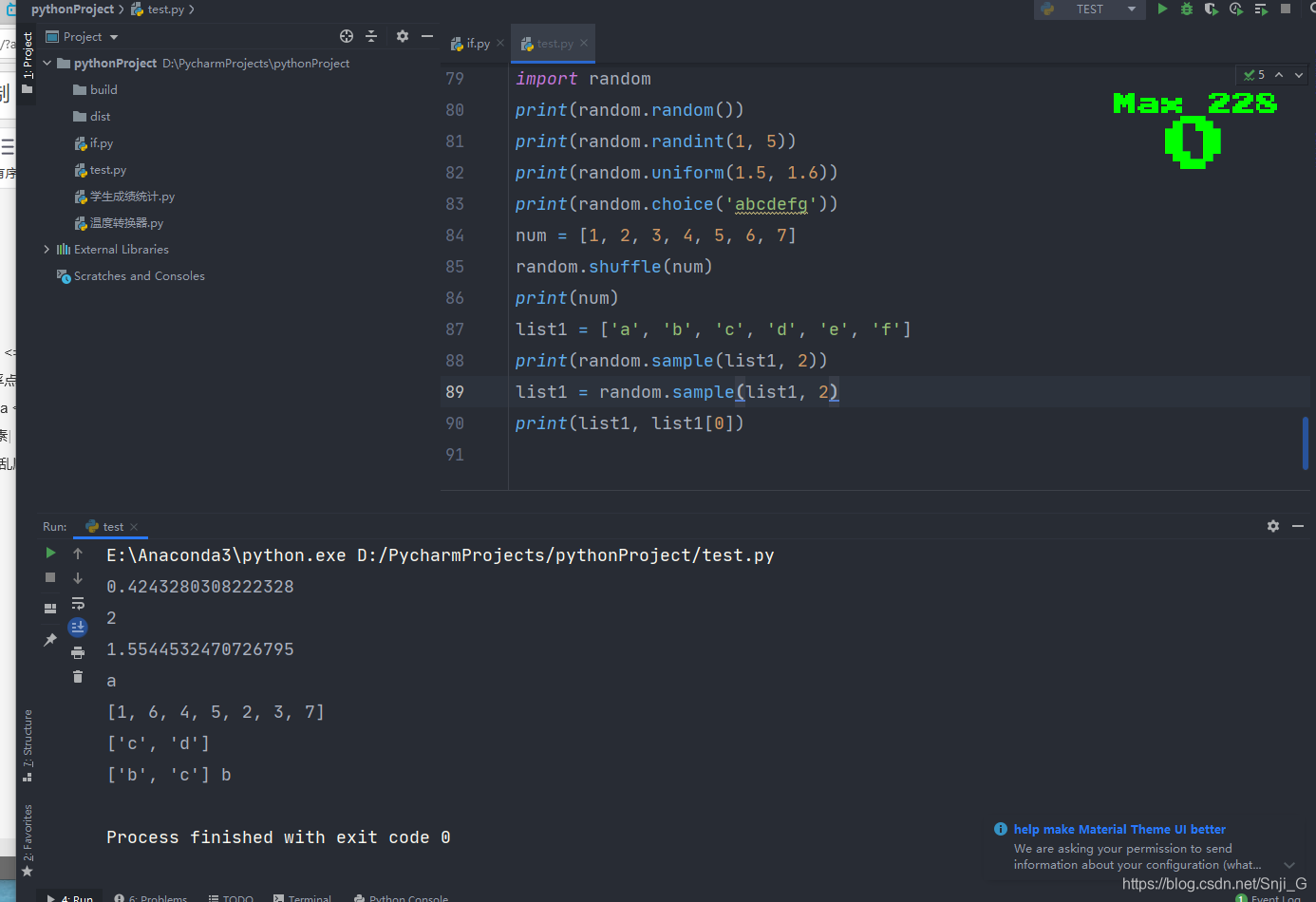The width and height of the screenshot is (1316, 902).
Task: Run the TEST configuration with green play button
Action: pos(1162,9)
